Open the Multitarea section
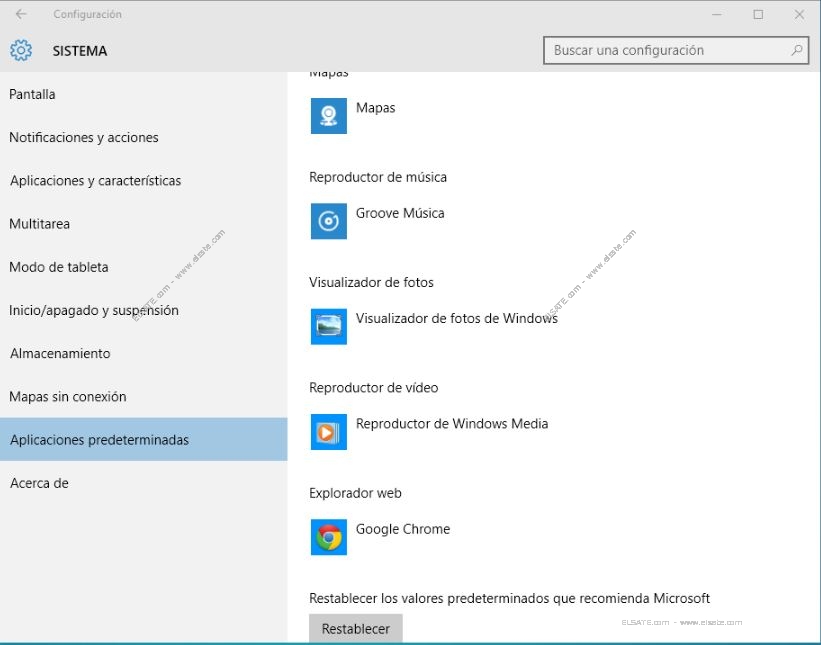Image resolution: width=821 pixels, height=645 pixels. point(143,224)
